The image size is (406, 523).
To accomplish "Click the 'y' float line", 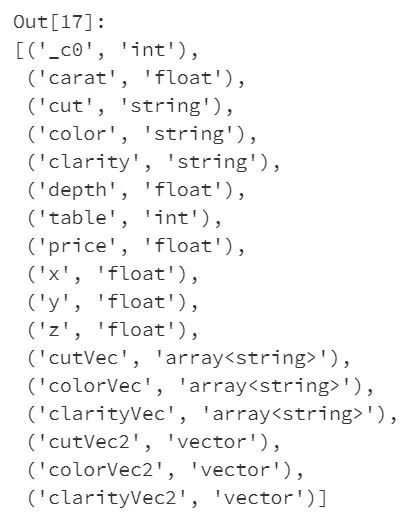I will (112, 303).
